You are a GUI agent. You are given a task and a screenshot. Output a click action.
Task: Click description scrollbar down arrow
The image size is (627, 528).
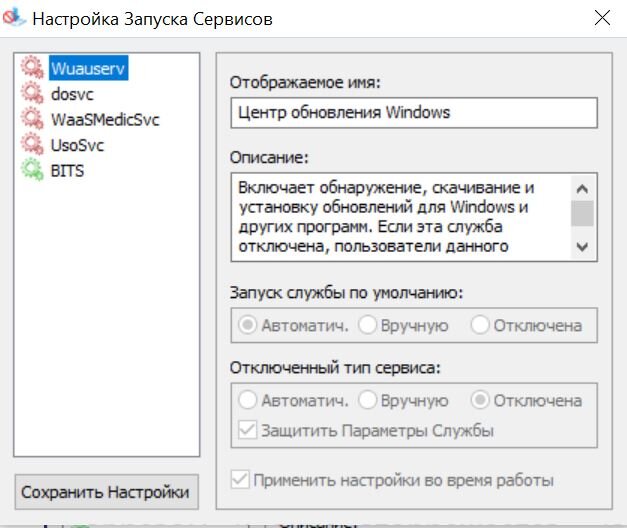coord(582,246)
